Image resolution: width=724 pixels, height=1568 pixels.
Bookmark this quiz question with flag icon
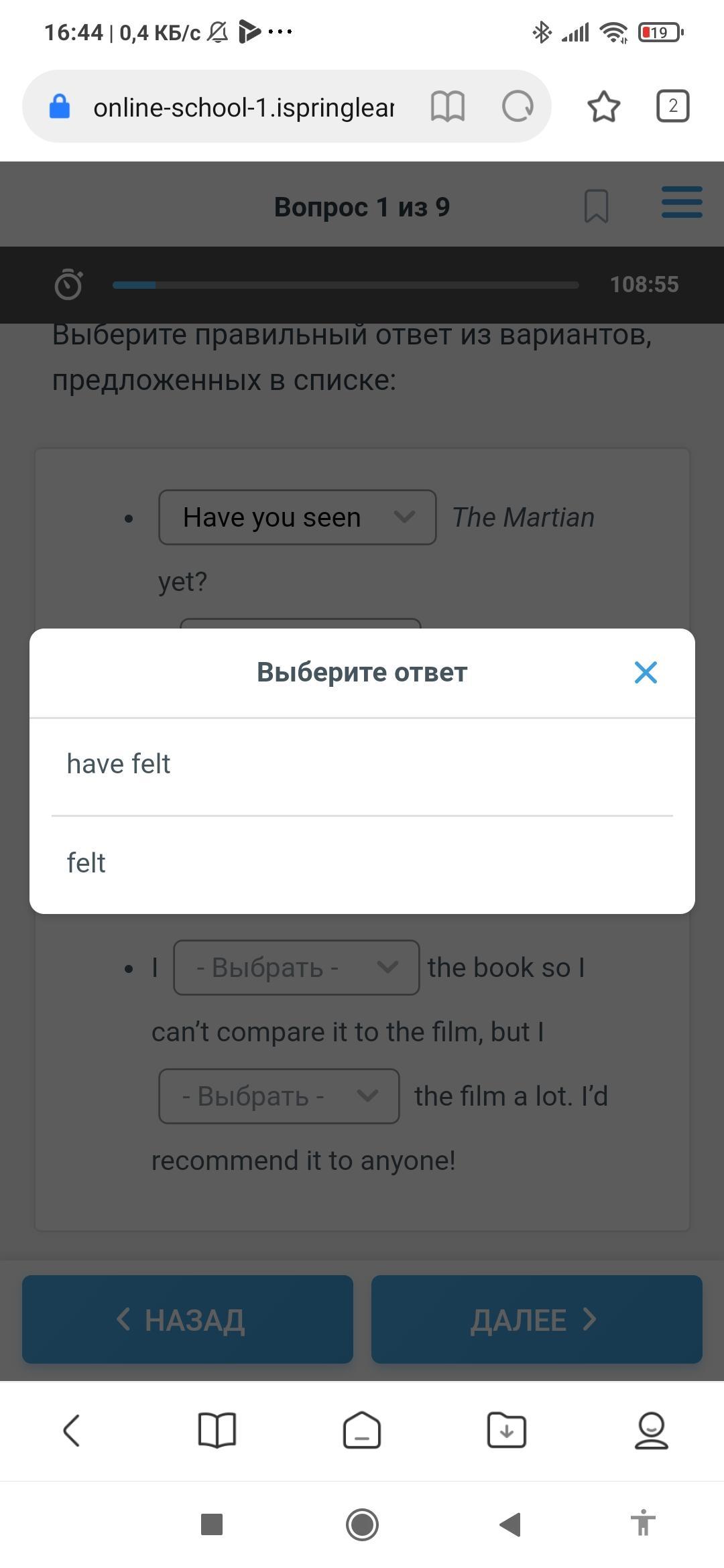pyautogui.click(x=596, y=206)
